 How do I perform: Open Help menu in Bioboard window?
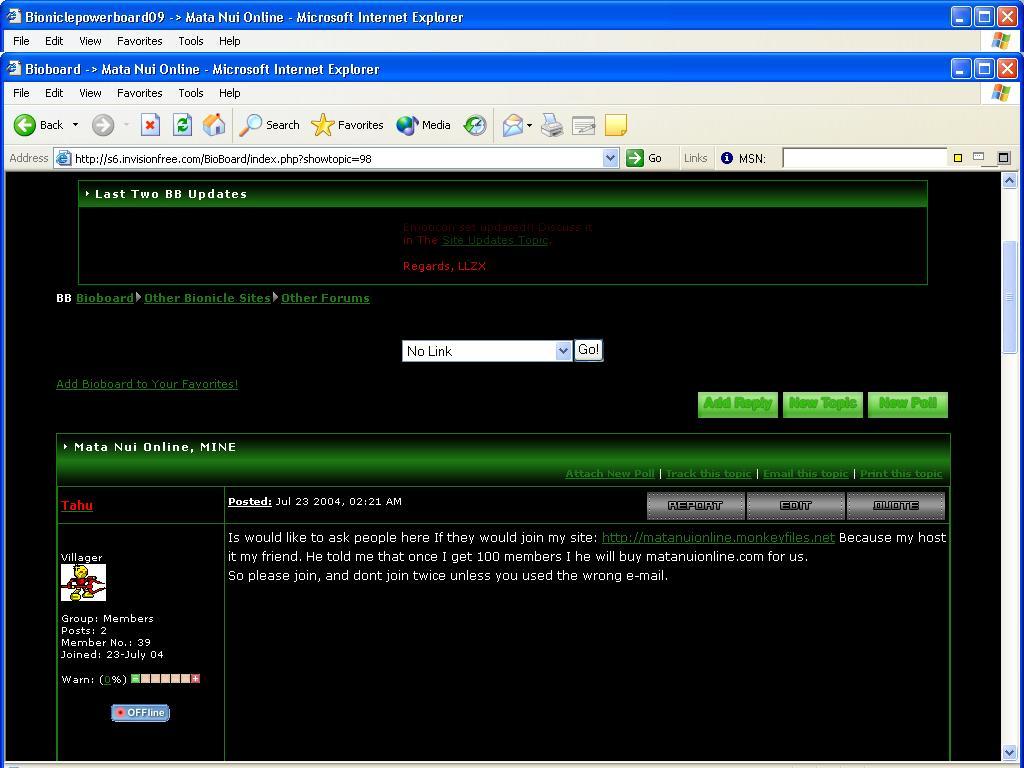(x=229, y=93)
